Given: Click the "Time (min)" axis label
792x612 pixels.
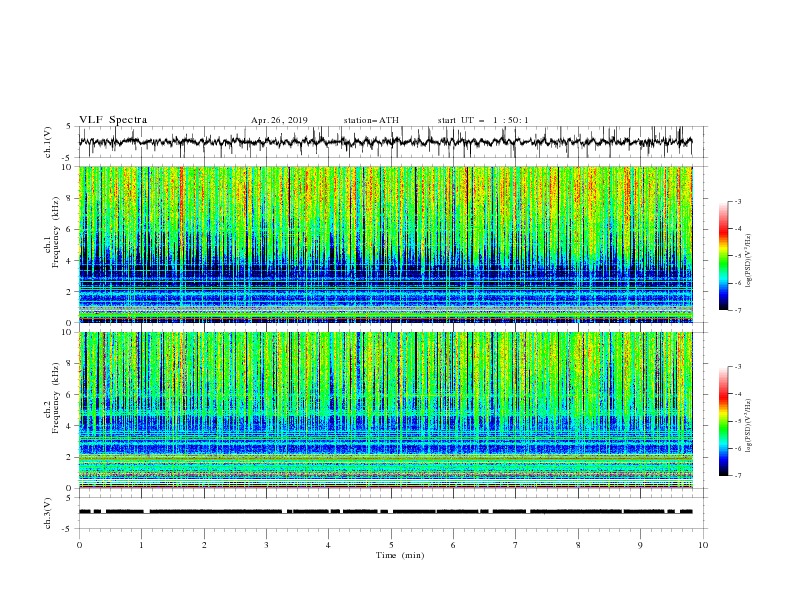Looking at the screenshot, I should click(x=400, y=555).
